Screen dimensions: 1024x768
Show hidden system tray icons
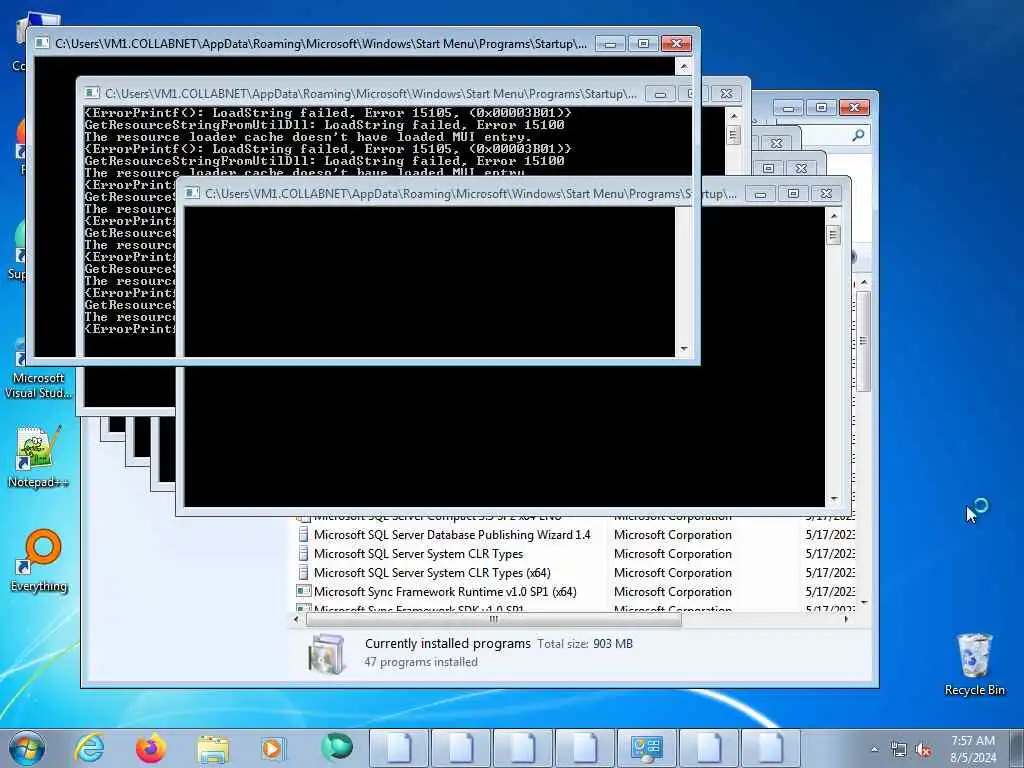tap(874, 750)
